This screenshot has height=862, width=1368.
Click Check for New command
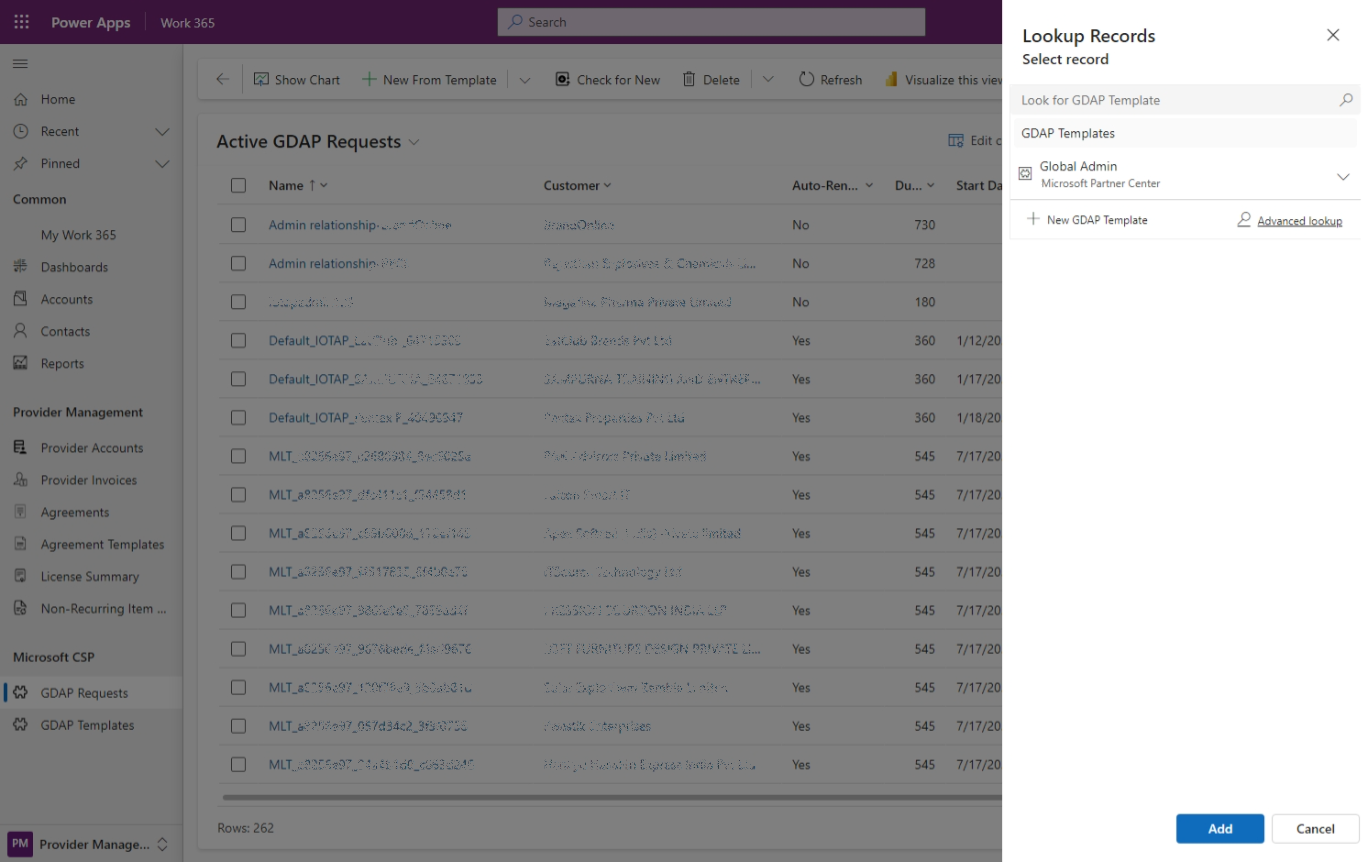click(x=608, y=80)
